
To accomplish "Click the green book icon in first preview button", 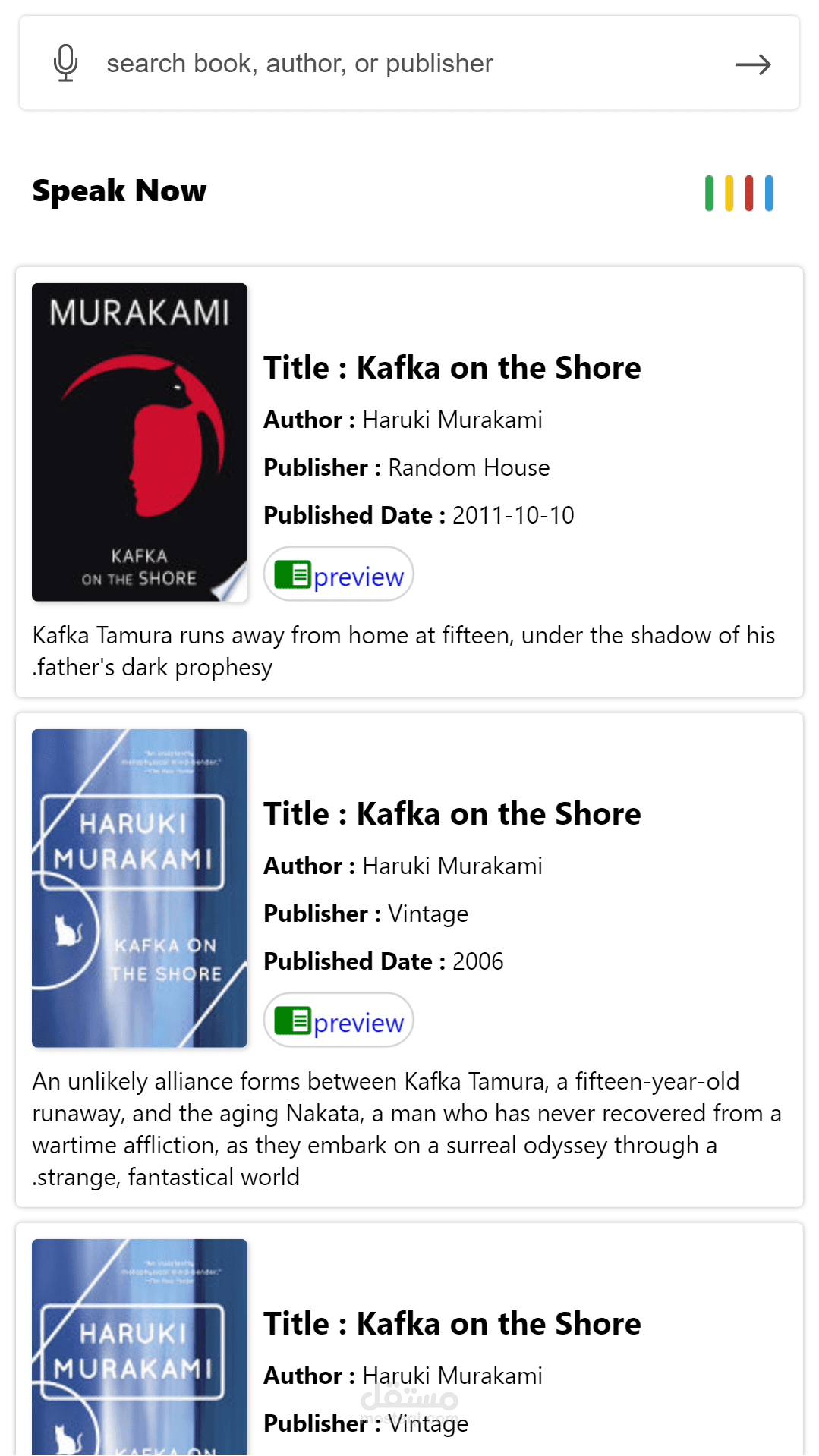I will (x=292, y=575).
